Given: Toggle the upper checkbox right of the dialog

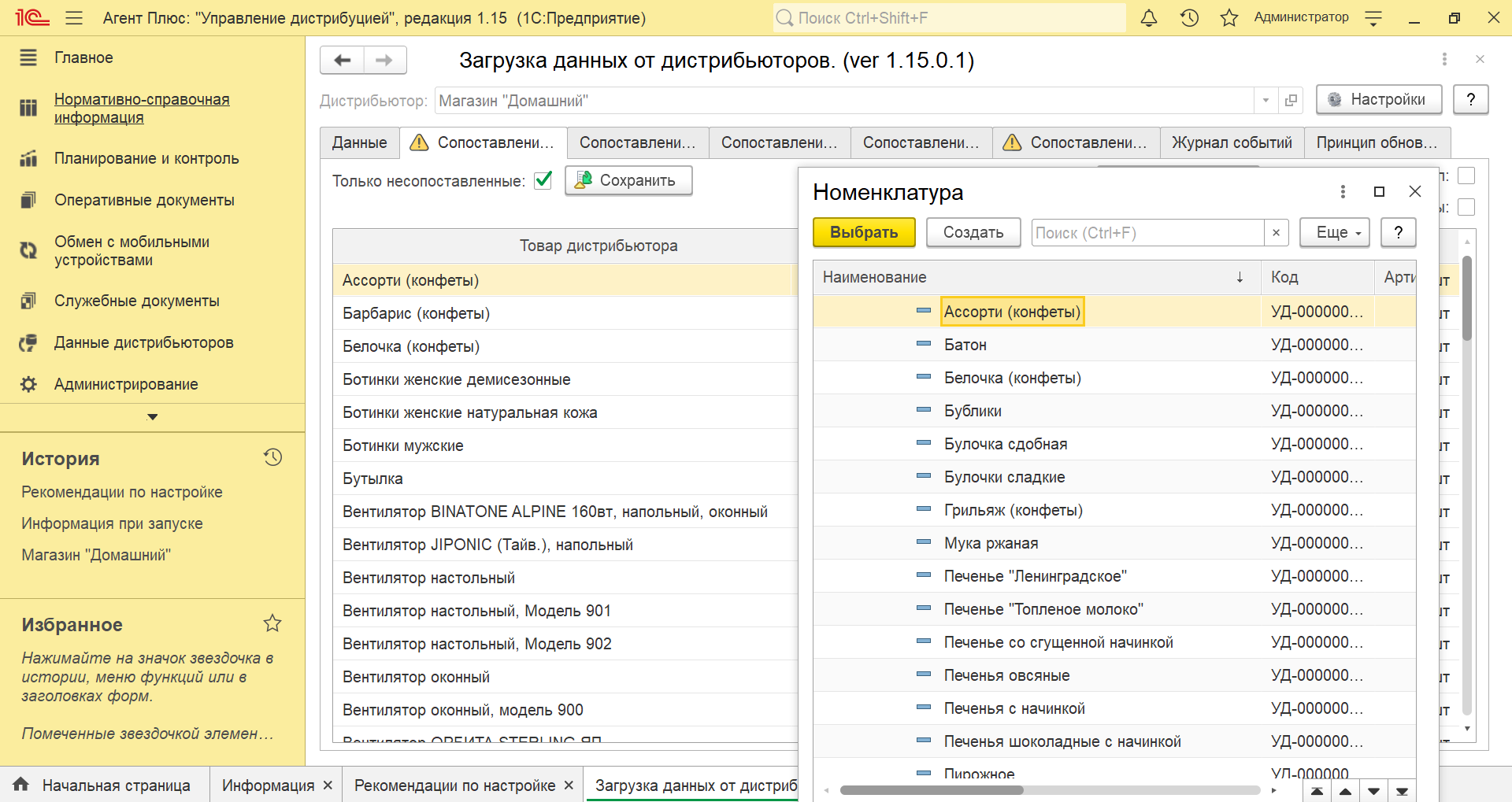Looking at the screenshot, I should coord(1466,176).
